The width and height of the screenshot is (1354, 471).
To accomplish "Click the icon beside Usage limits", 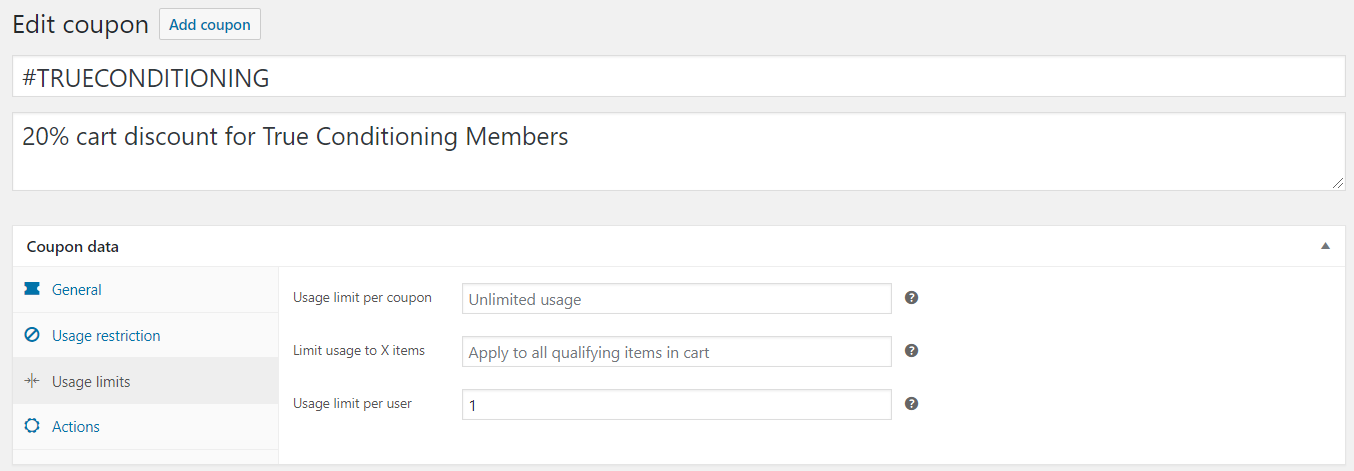I will click(32, 382).
